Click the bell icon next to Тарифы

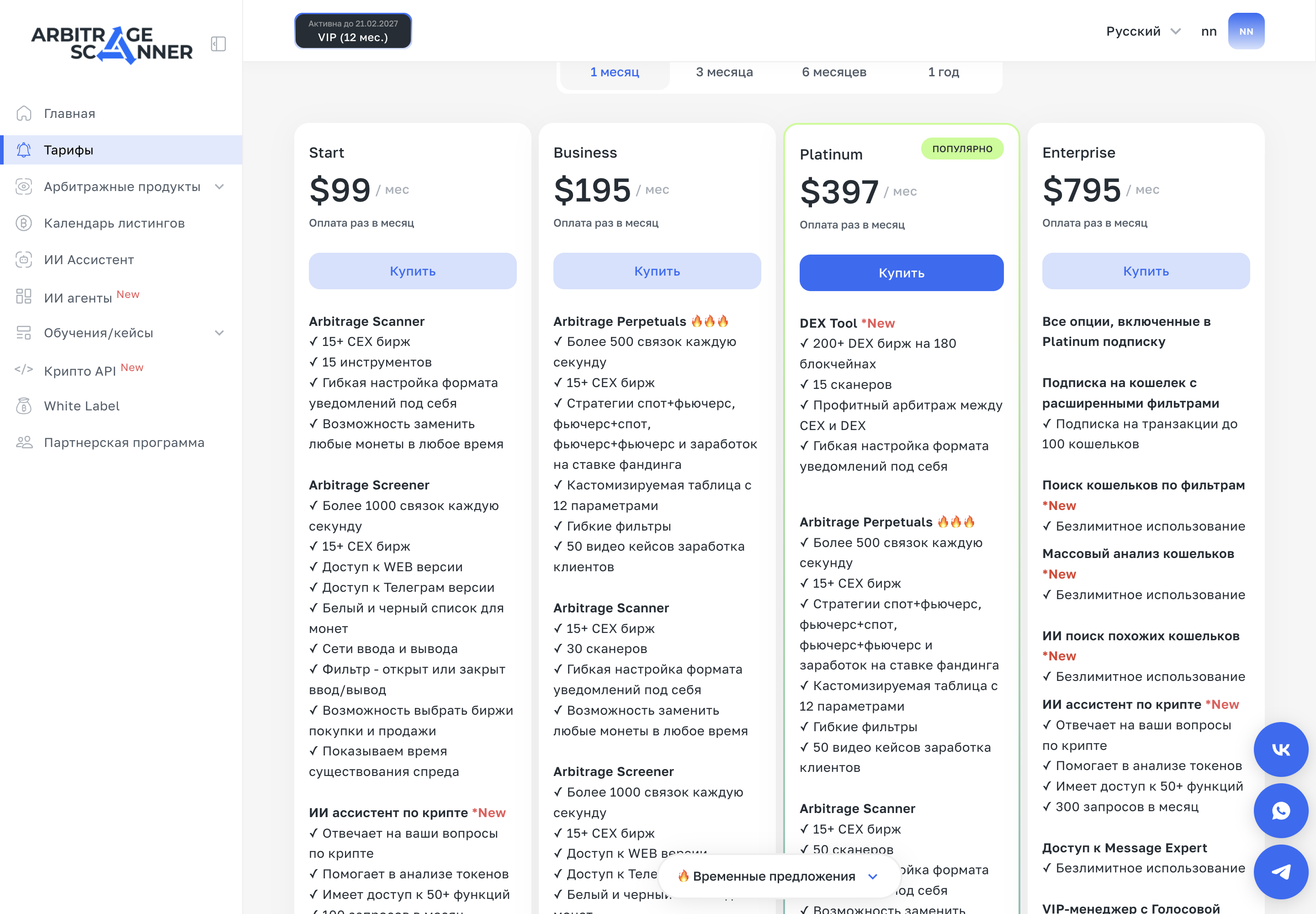(23, 150)
